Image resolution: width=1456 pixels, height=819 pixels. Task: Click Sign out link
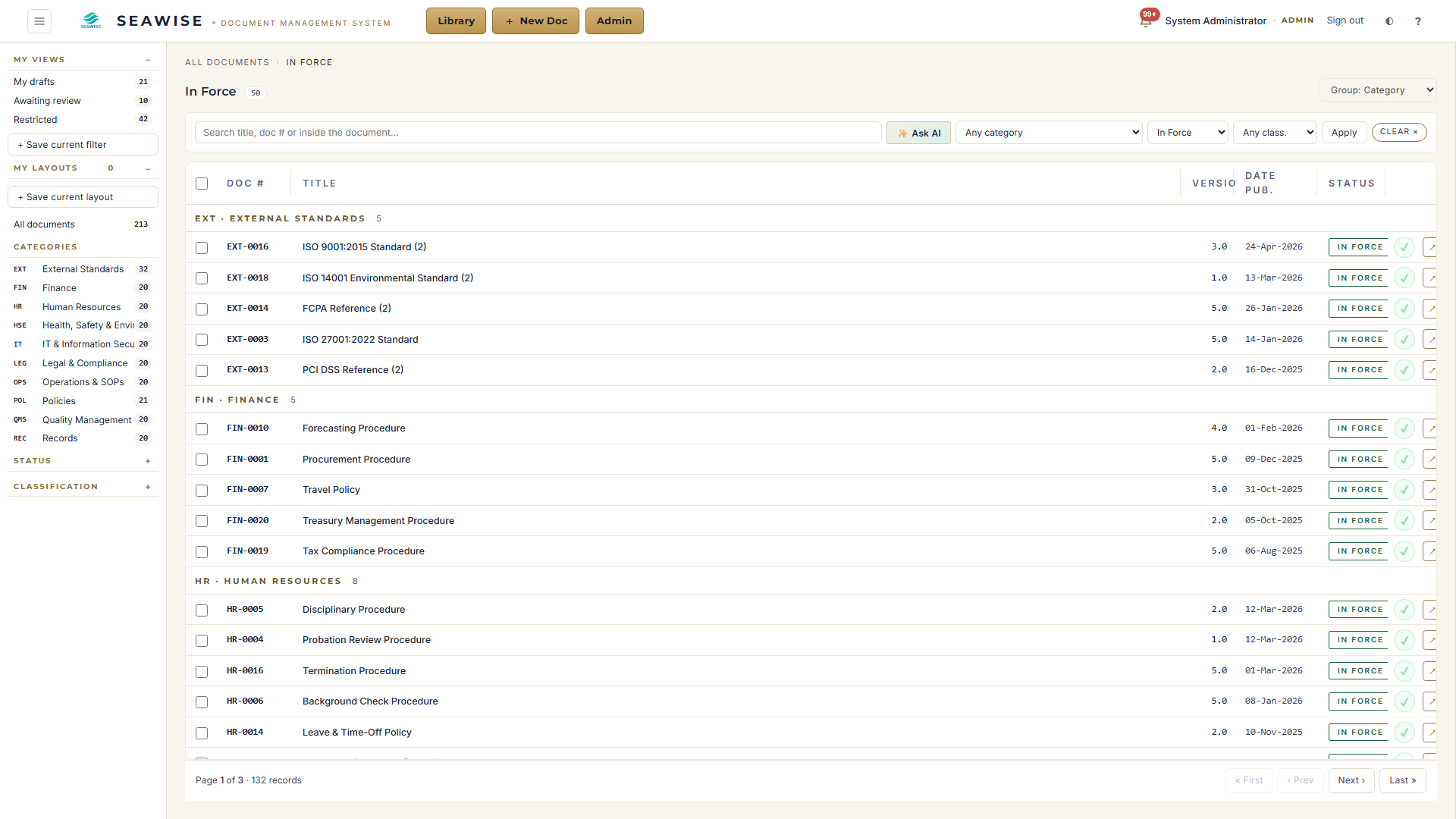point(1345,20)
